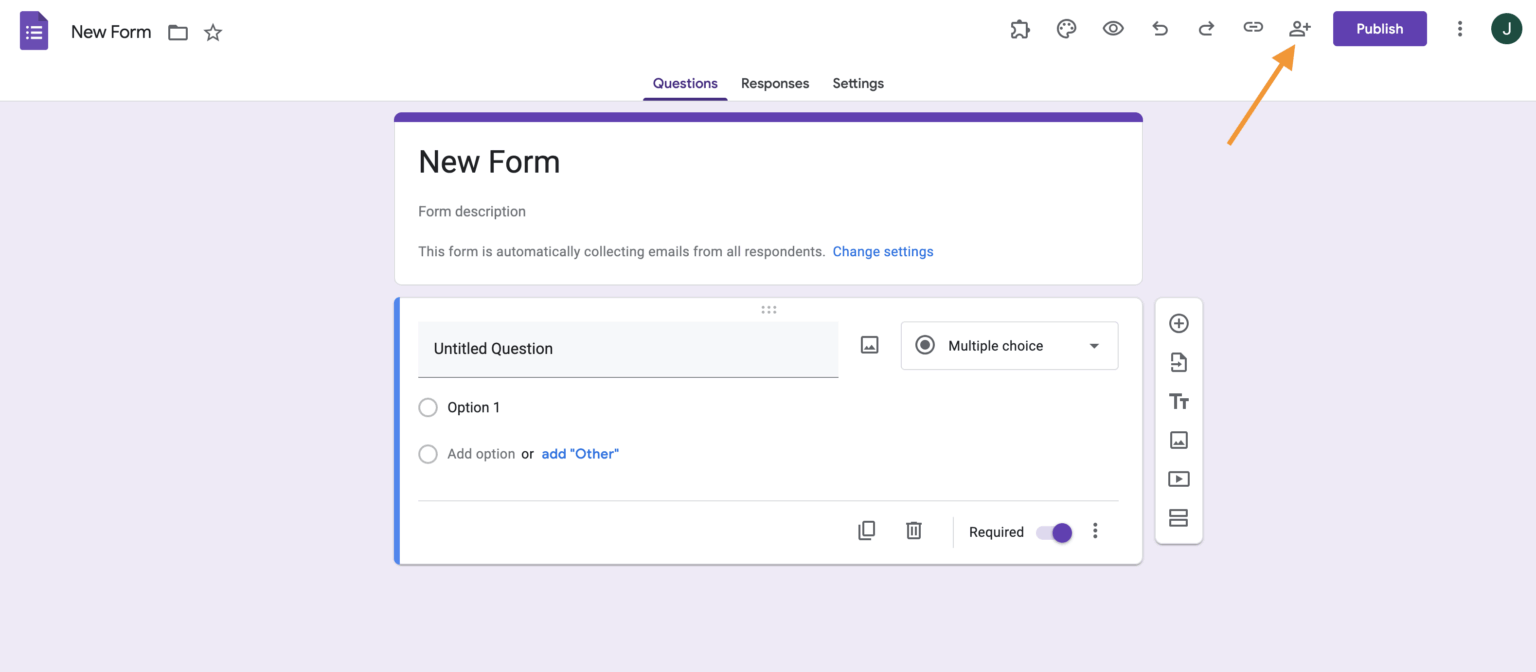Viewport: 1536px width, 672px height.
Task: Add a new section to the form
Action: pyautogui.click(x=1179, y=517)
